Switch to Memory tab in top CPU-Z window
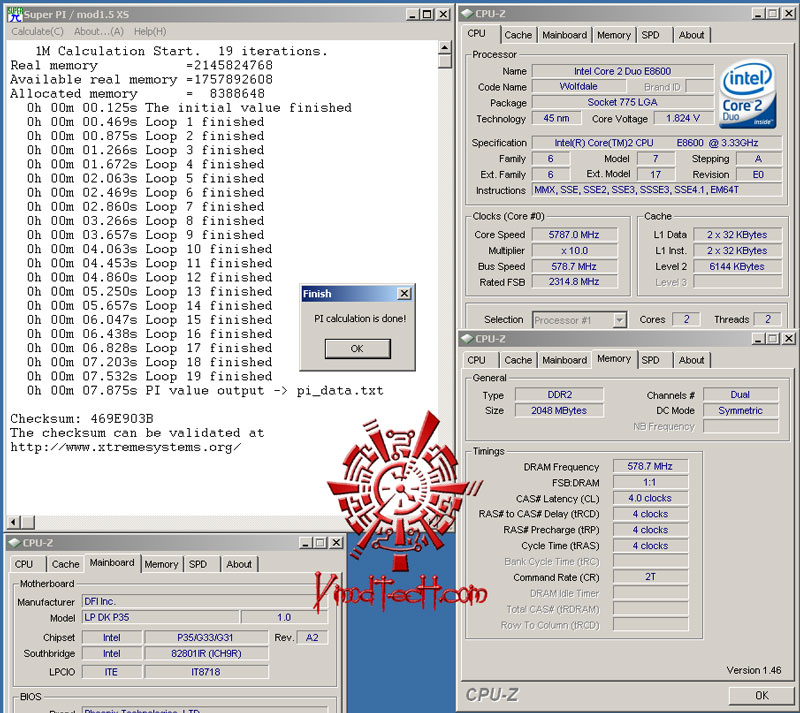Screen dimensions: 800x713 tap(614, 35)
